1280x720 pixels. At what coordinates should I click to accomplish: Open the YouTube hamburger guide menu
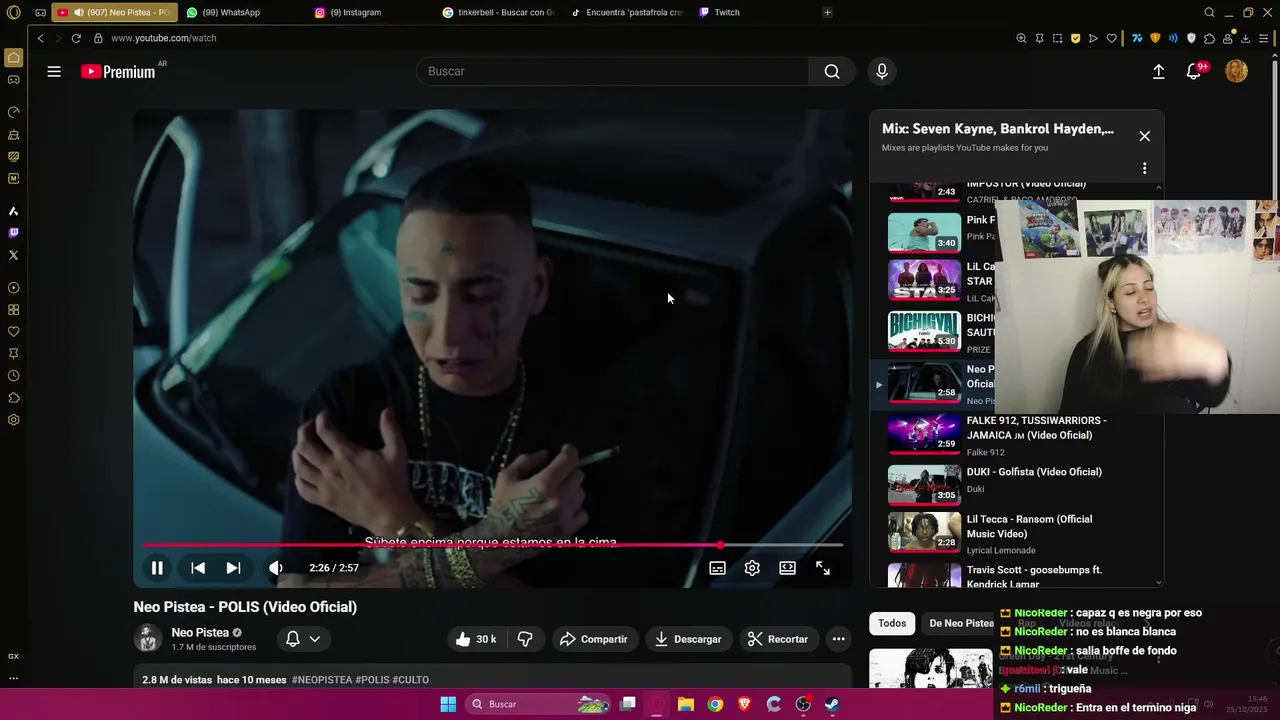54,71
